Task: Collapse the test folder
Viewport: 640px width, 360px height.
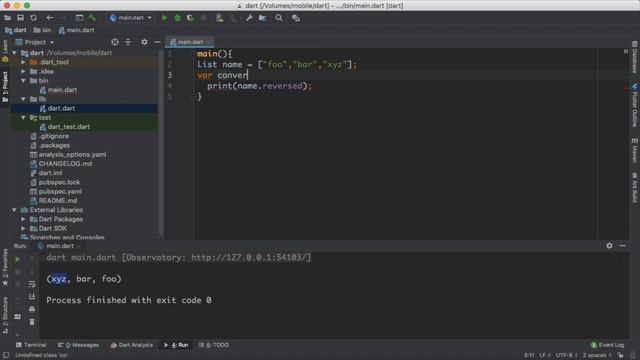Action: [23, 118]
